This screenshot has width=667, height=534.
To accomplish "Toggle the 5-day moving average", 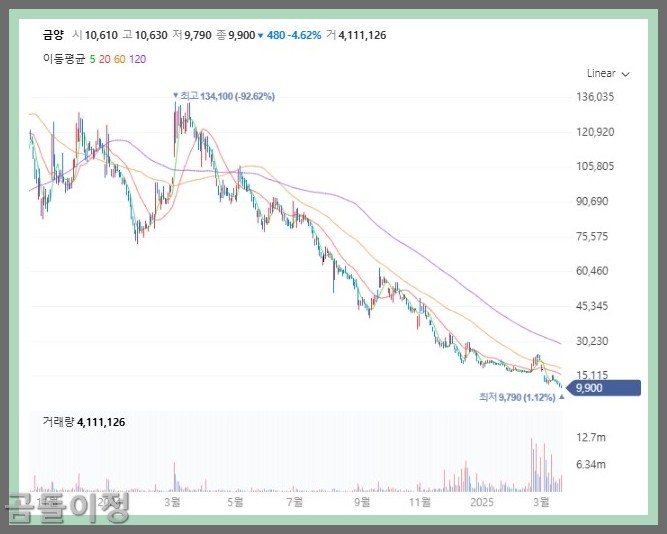I will 92,59.
